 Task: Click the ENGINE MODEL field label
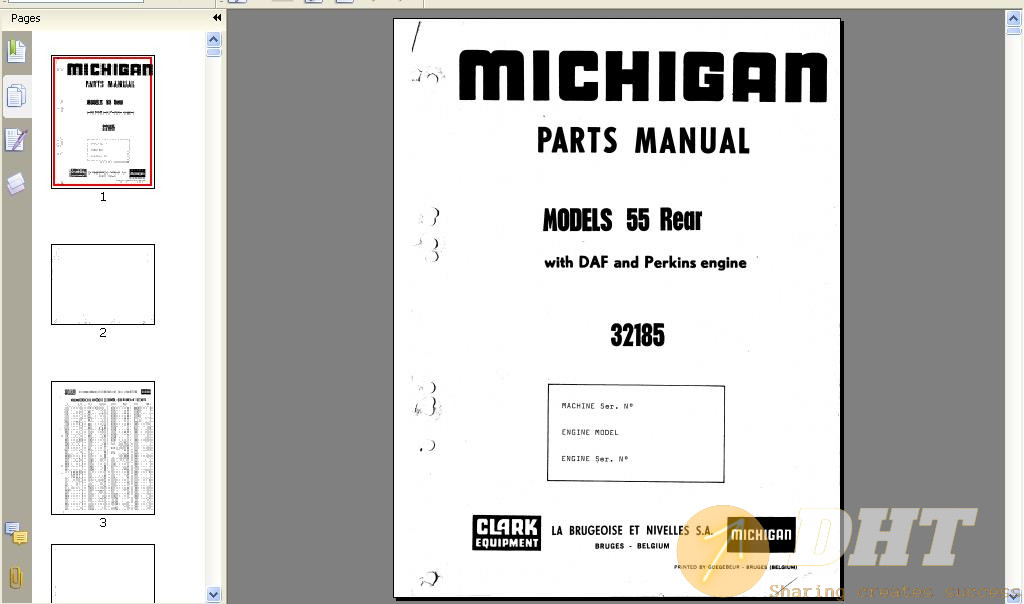click(x=590, y=432)
